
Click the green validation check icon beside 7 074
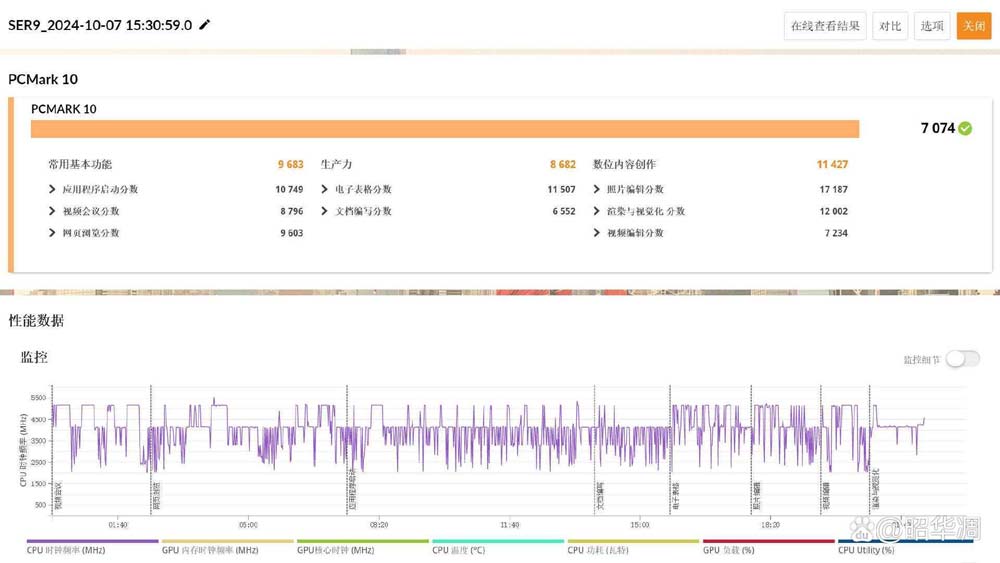(966, 128)
